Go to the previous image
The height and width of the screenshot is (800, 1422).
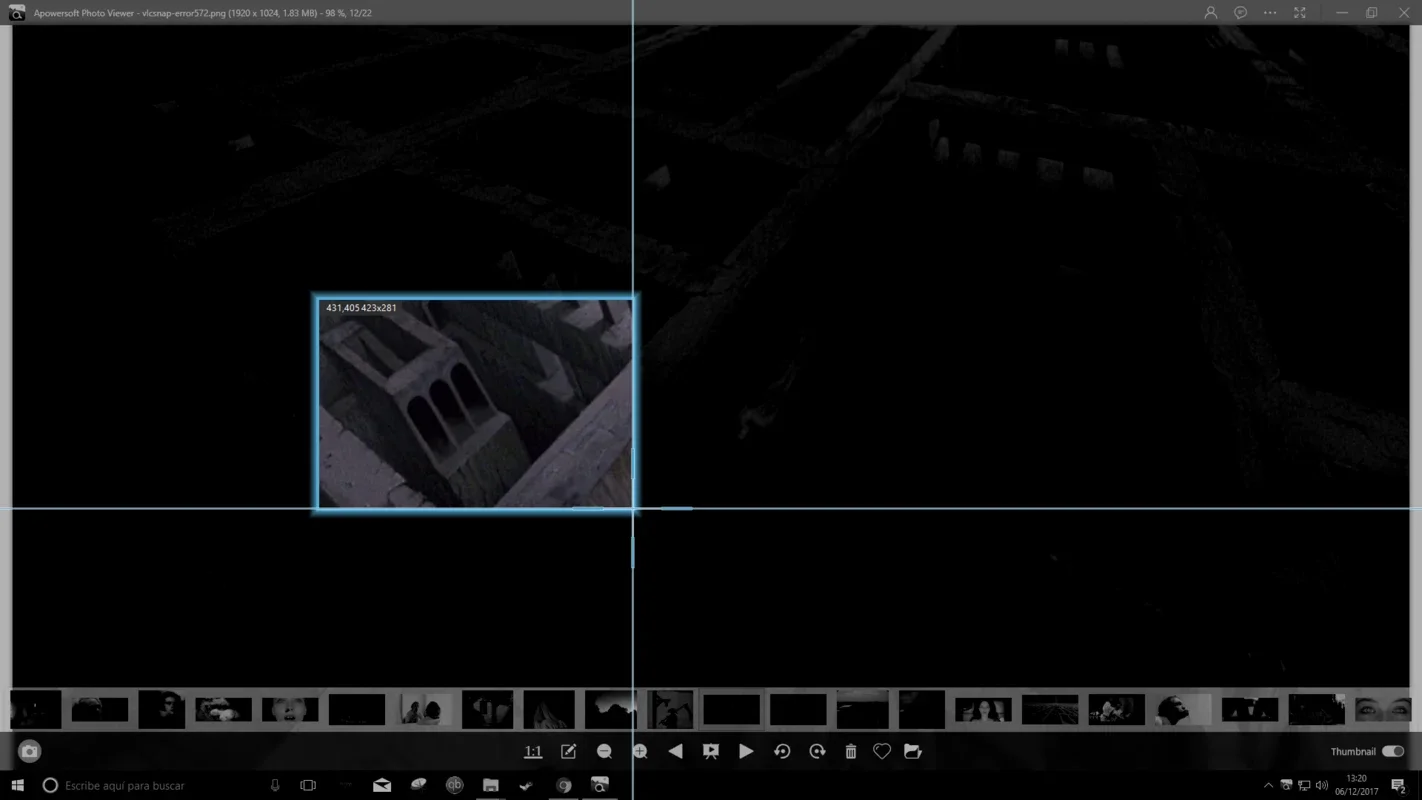(676, 751)
